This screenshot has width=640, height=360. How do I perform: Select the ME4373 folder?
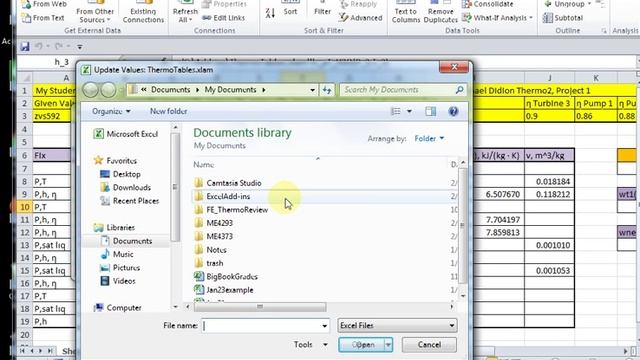[213, 236]
